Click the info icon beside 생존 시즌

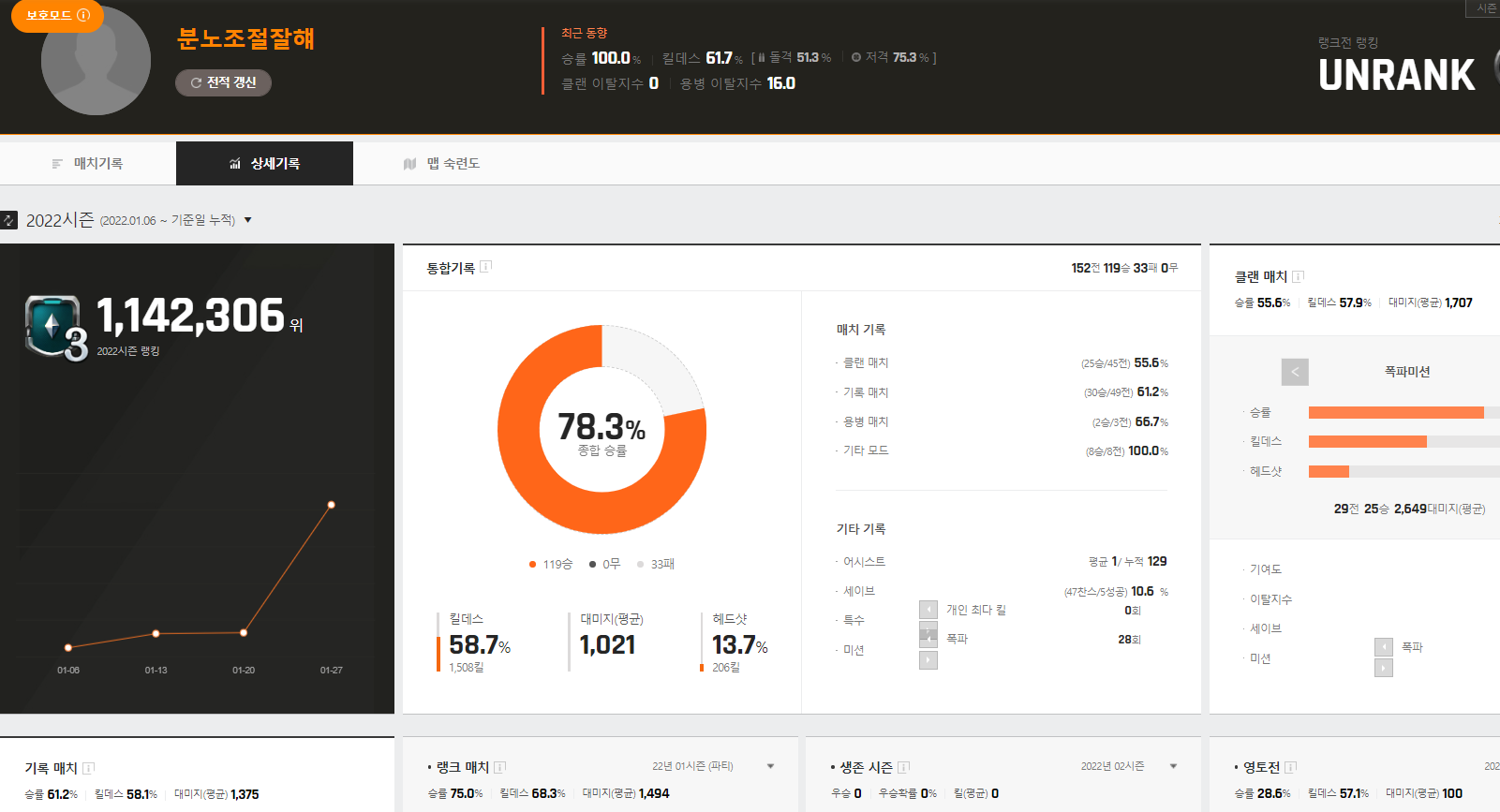(x=903, y=767)
